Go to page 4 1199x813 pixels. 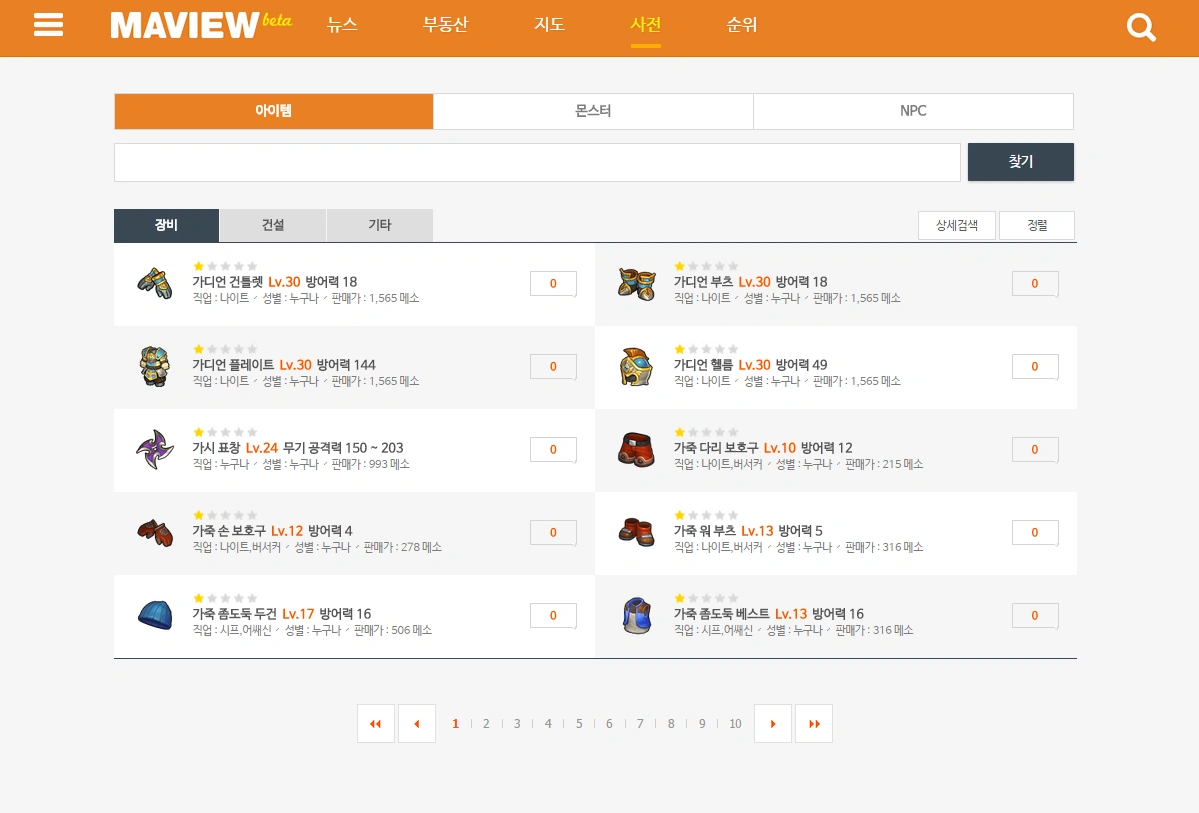(x=548, y=724)
